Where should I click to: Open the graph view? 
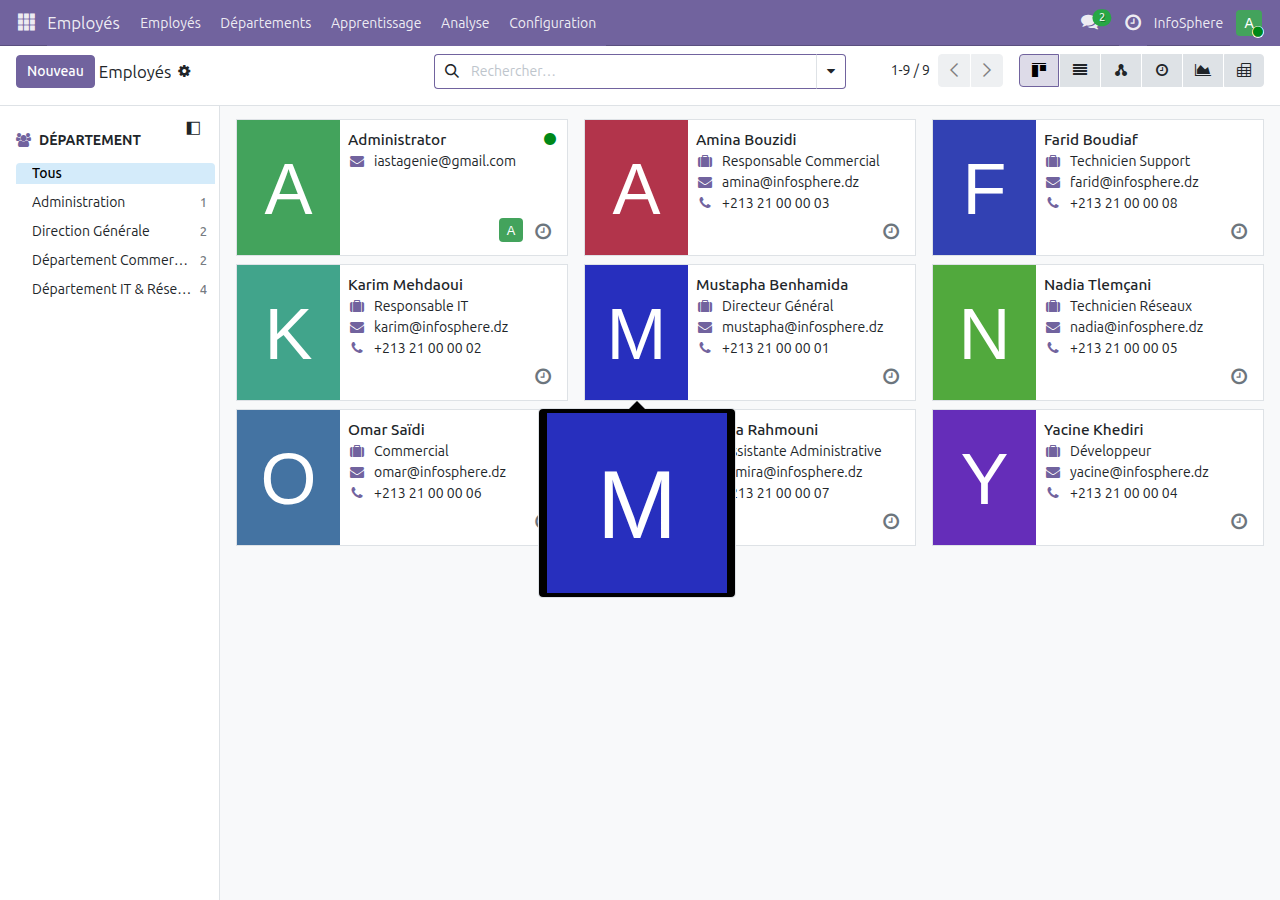click(x=1202, y=70)
